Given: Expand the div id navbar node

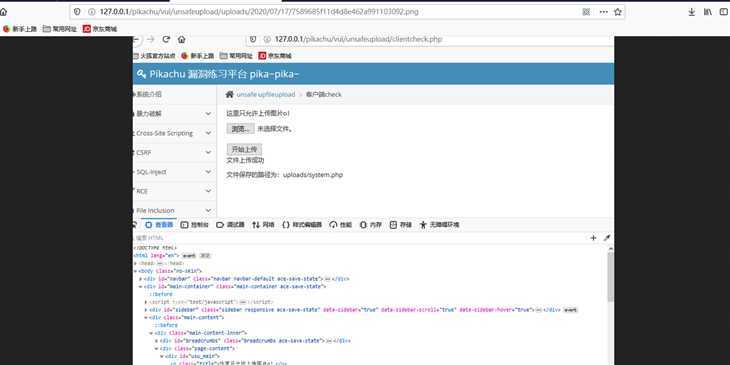Looking at the screenshot, I should [x=141, y=279].
